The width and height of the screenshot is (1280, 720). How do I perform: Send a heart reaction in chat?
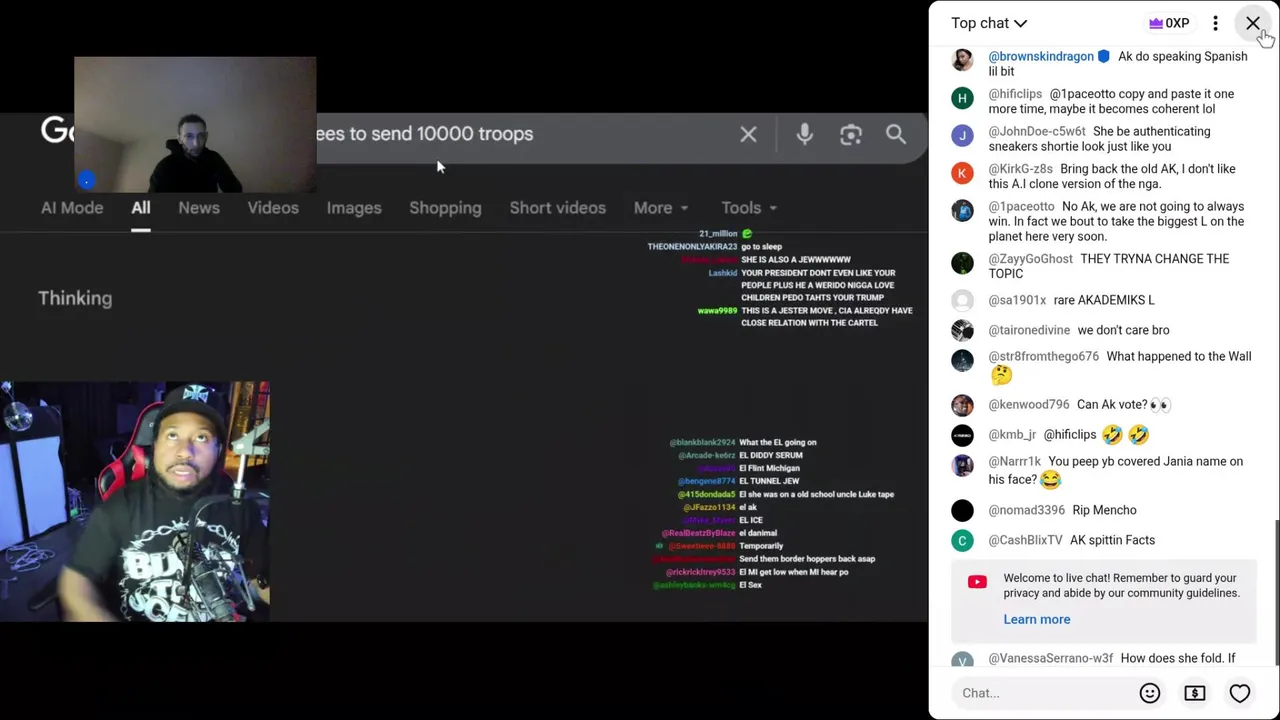[1240, 693]
